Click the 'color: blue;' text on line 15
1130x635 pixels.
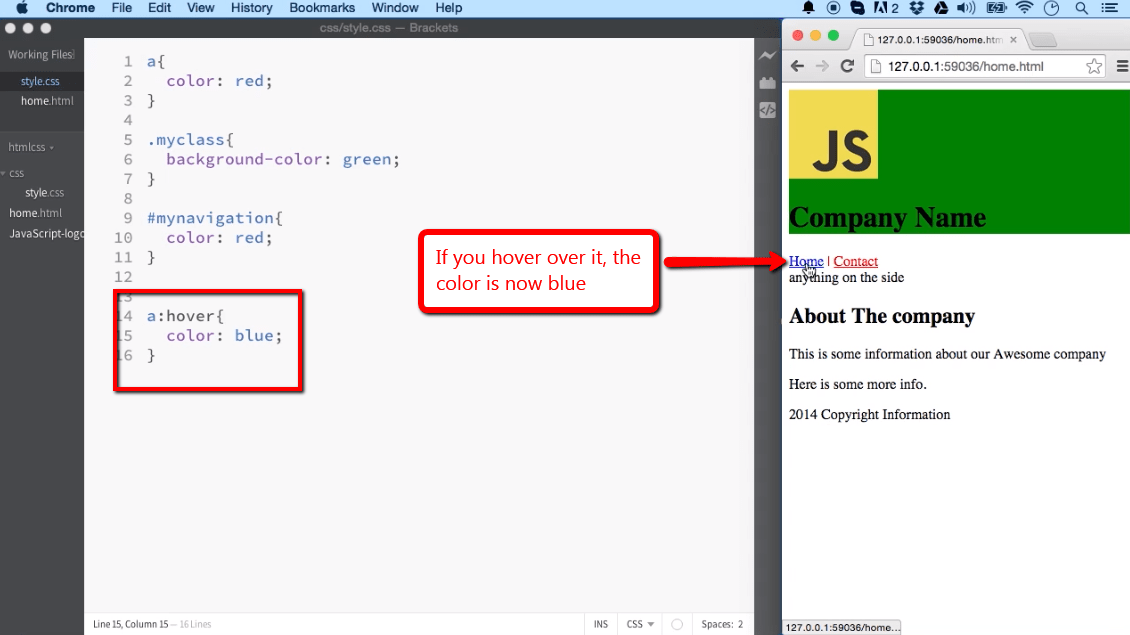(x=224, y=336)
